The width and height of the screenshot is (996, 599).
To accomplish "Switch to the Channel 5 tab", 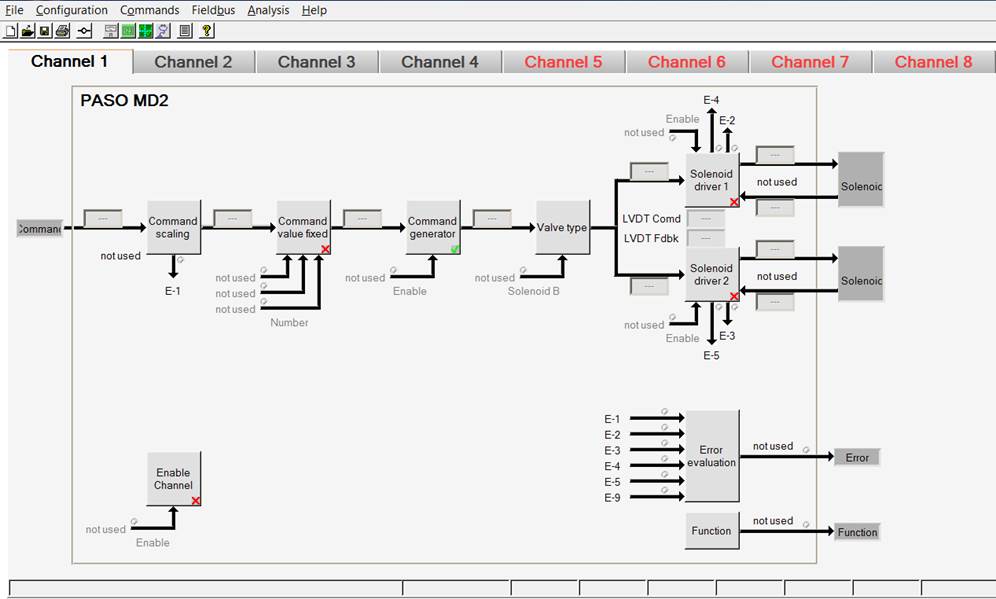I will [x=563, y=62].
